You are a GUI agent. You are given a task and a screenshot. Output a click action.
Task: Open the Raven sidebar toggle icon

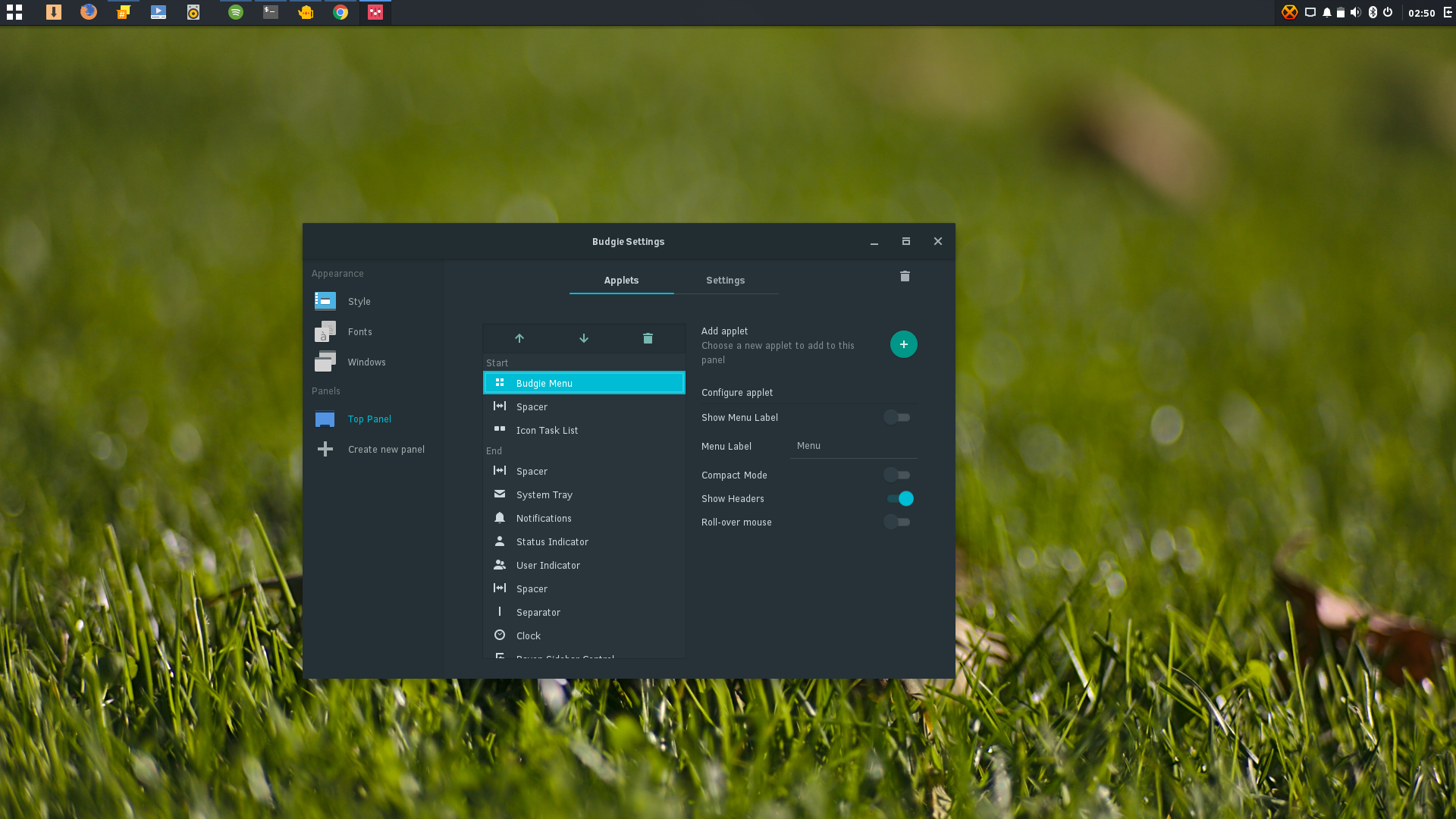pyautogui.click(x=1448, y=13)
